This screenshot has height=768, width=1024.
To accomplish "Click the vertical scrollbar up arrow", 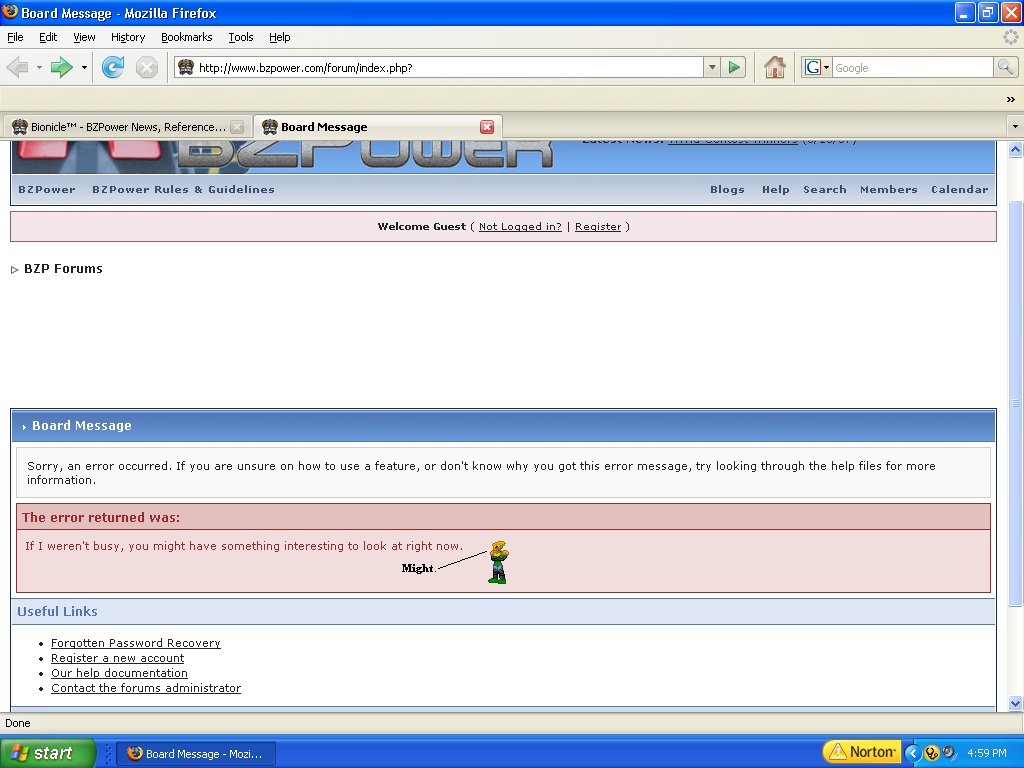I will click(1016, 150).
